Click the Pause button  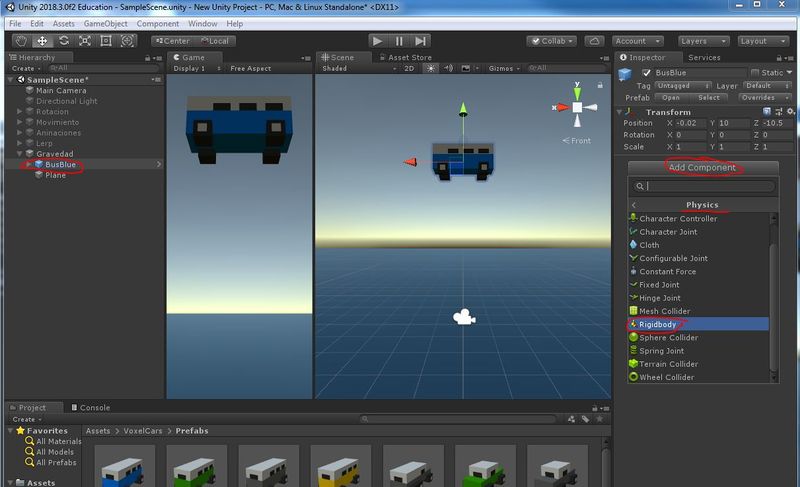[x=399, y=41]
